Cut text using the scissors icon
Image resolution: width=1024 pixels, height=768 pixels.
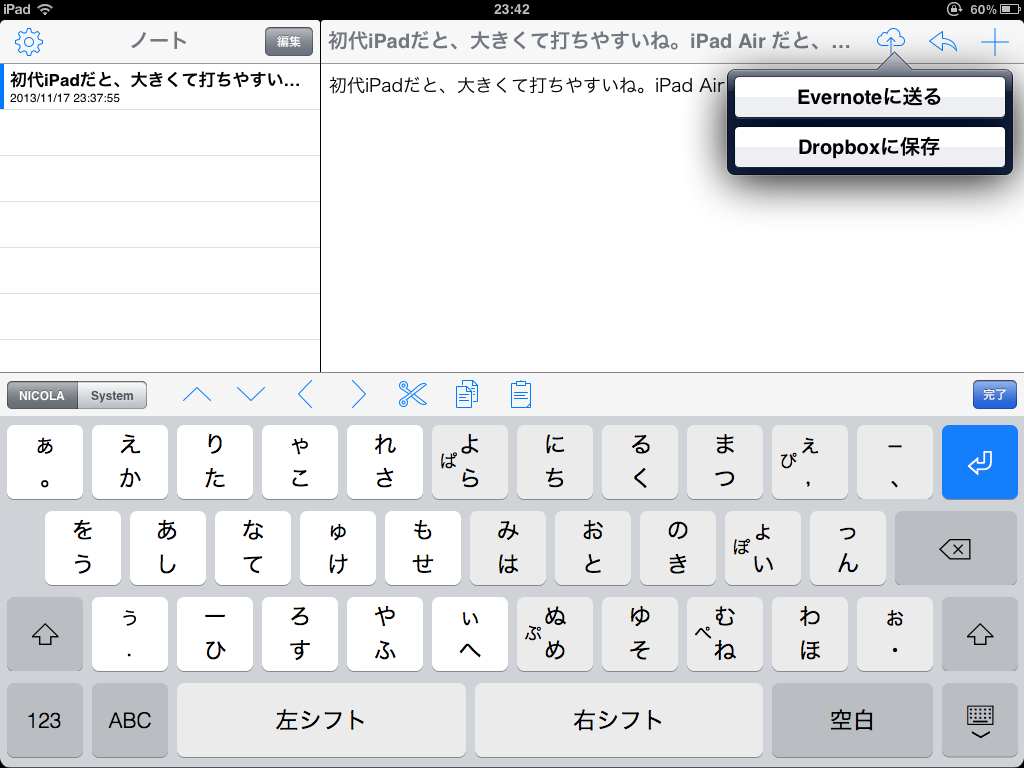(413, 394)
